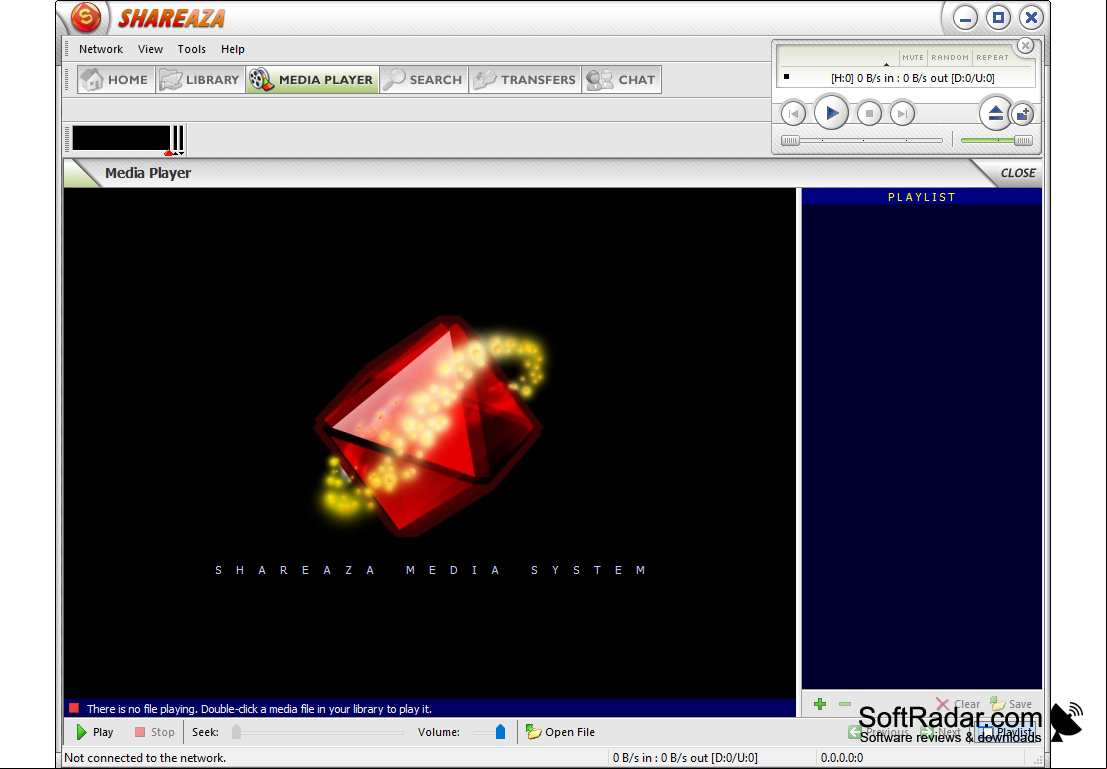This screenshot has width=1107, height=769.
Task: Click Play in the bottom control bar
Action: click(x=95, y=732)
